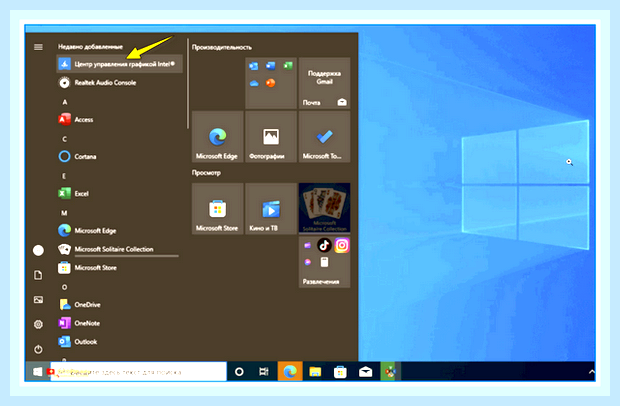Image resolution: width=620 pixels, height=406 pixels.
Task: Launch Excel from the app list
Action: (x=119, y=194)
